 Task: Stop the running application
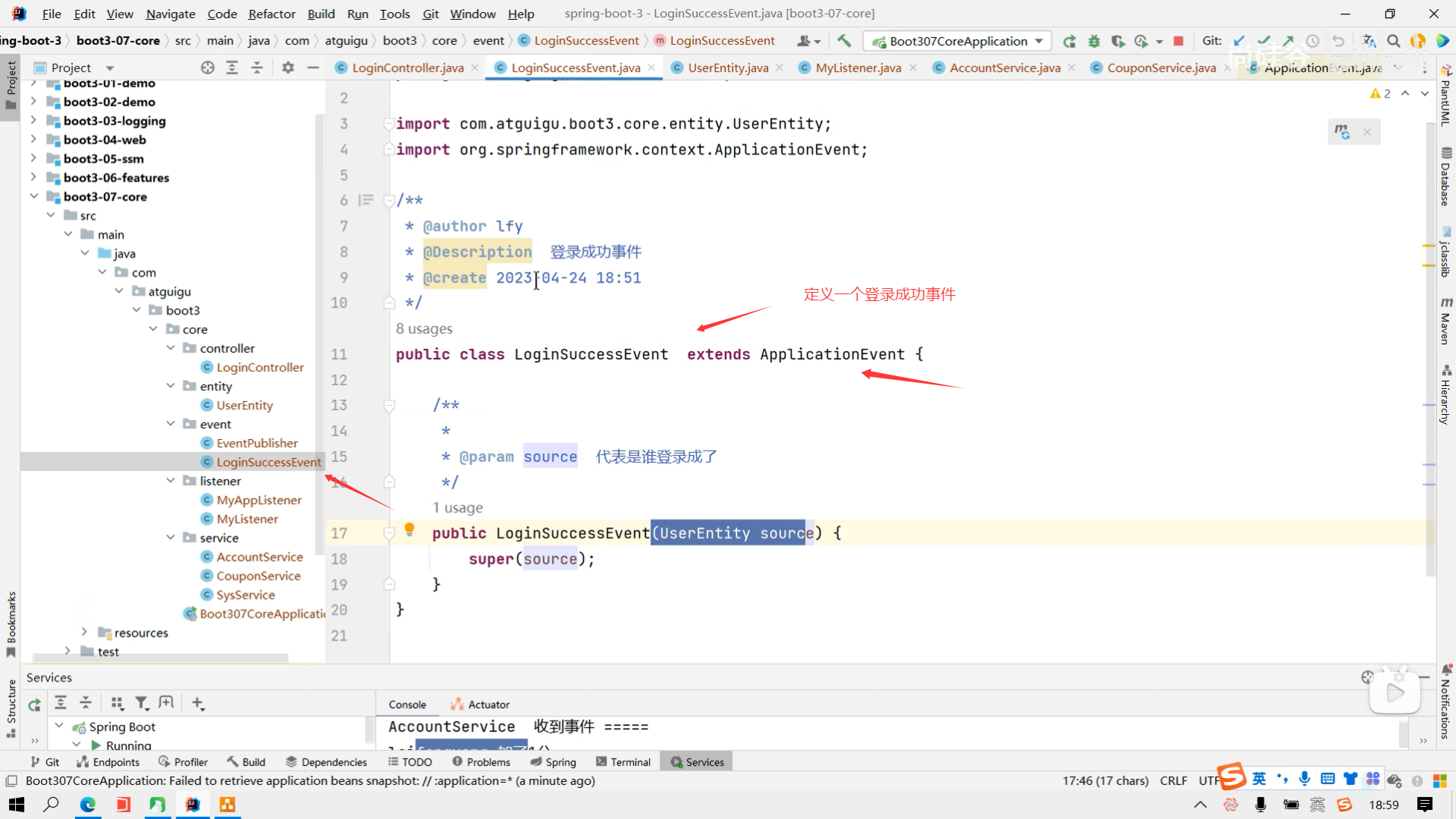pyautogui.click(x=1178, y=41)
